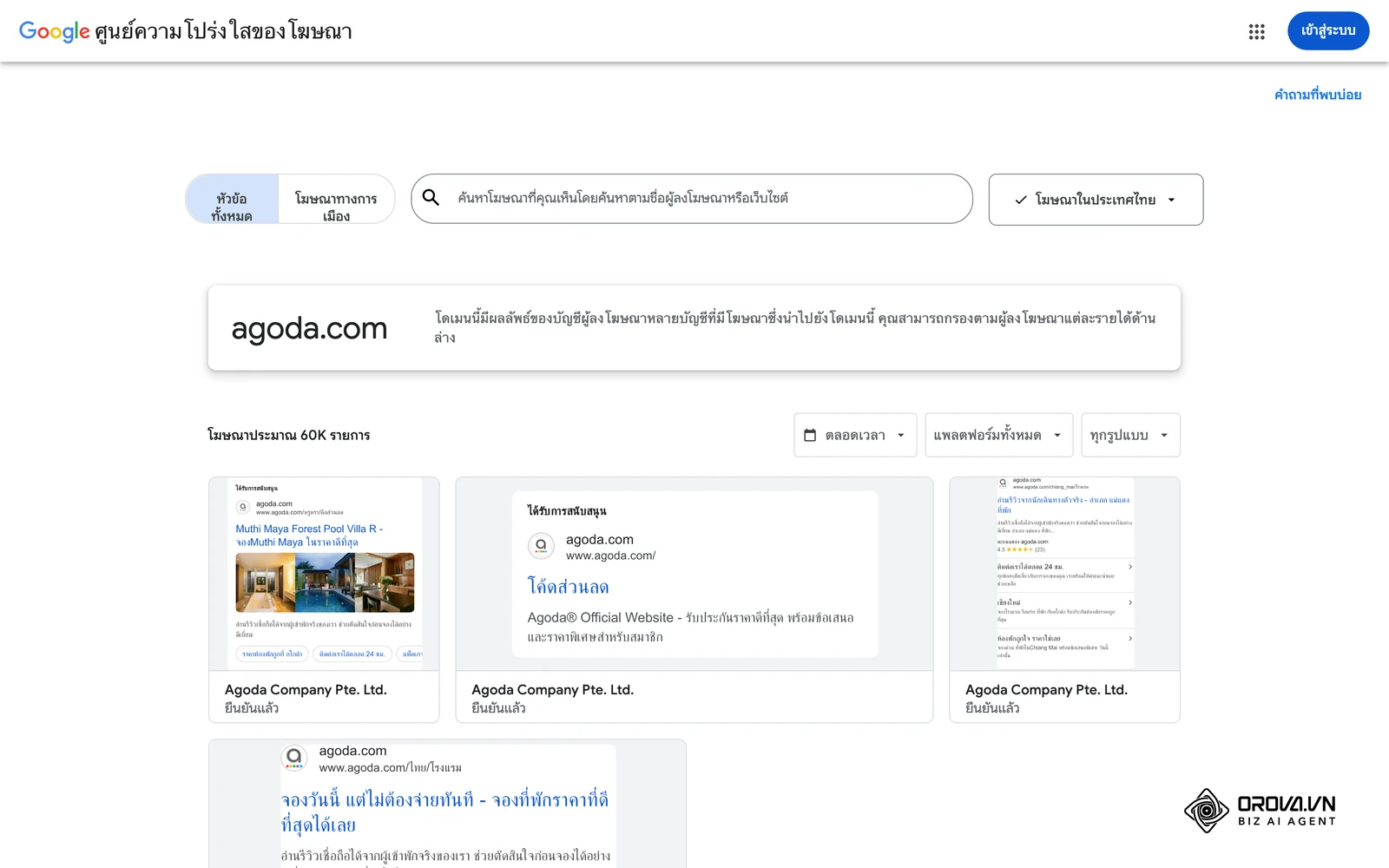This screenshot has width=1389, height=868.
Task: Open the ทุกรูปแบบ format dropdown
Action: (x=1130, y=435)
